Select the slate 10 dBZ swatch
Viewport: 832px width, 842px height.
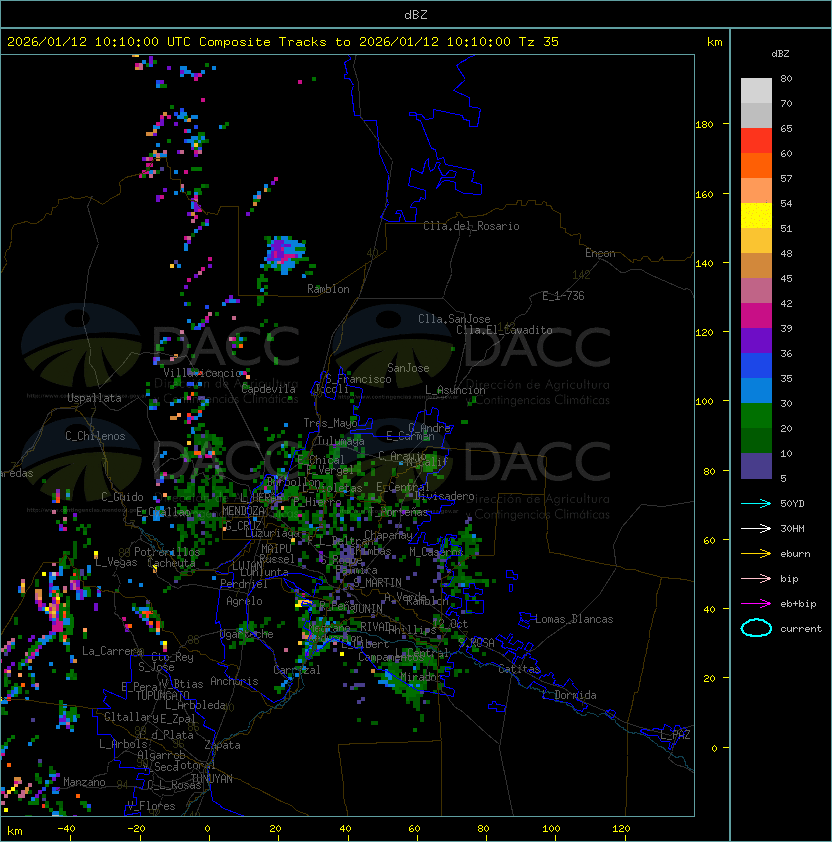[x=756, y=466]
